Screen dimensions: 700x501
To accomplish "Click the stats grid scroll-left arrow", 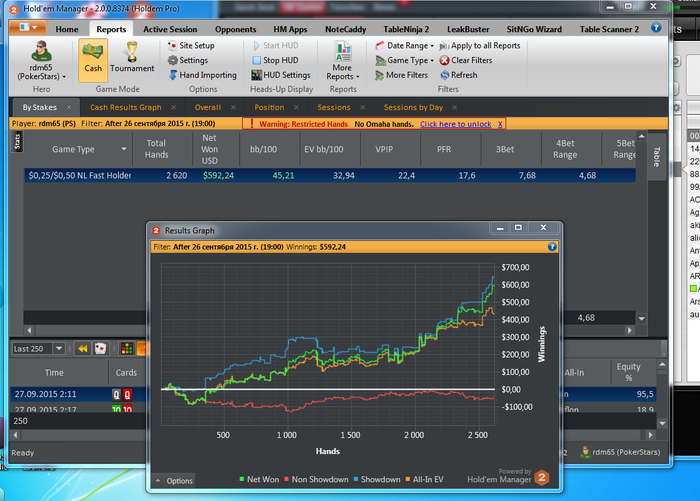I will [29, 330].
